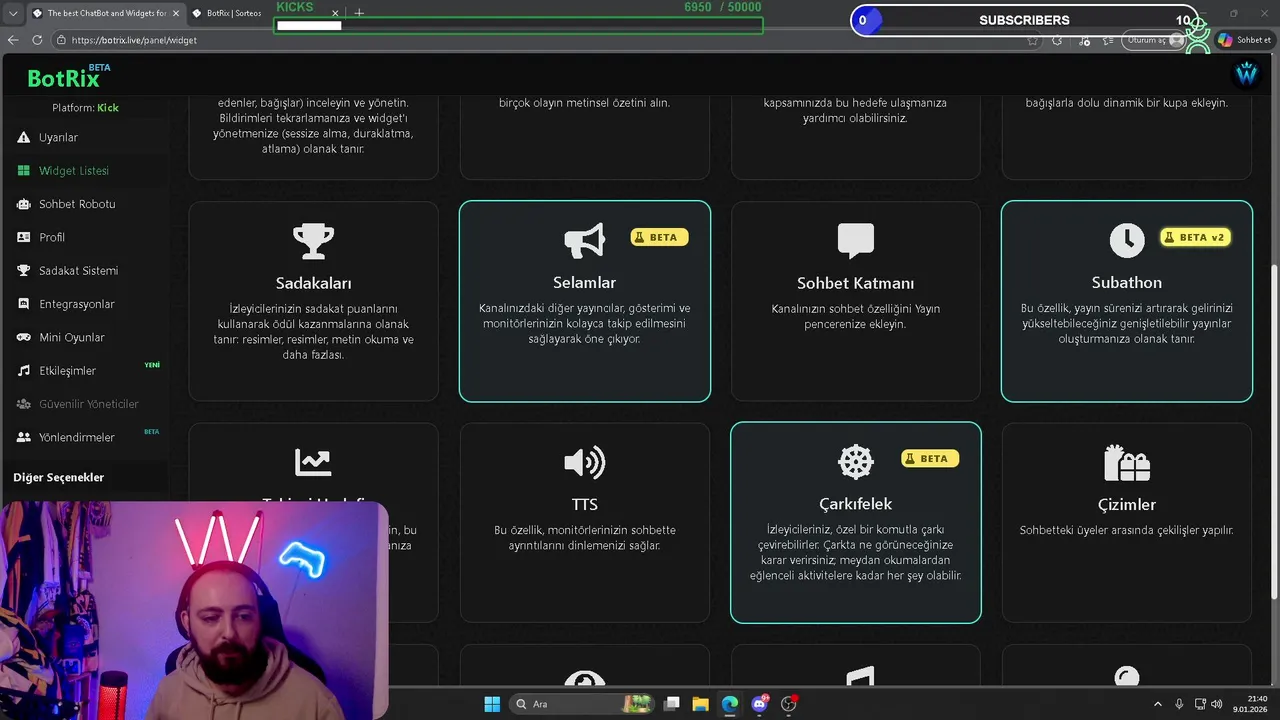
Task: Open the Yönlendirmeler people icon
Action: click(x=24, y=437)
